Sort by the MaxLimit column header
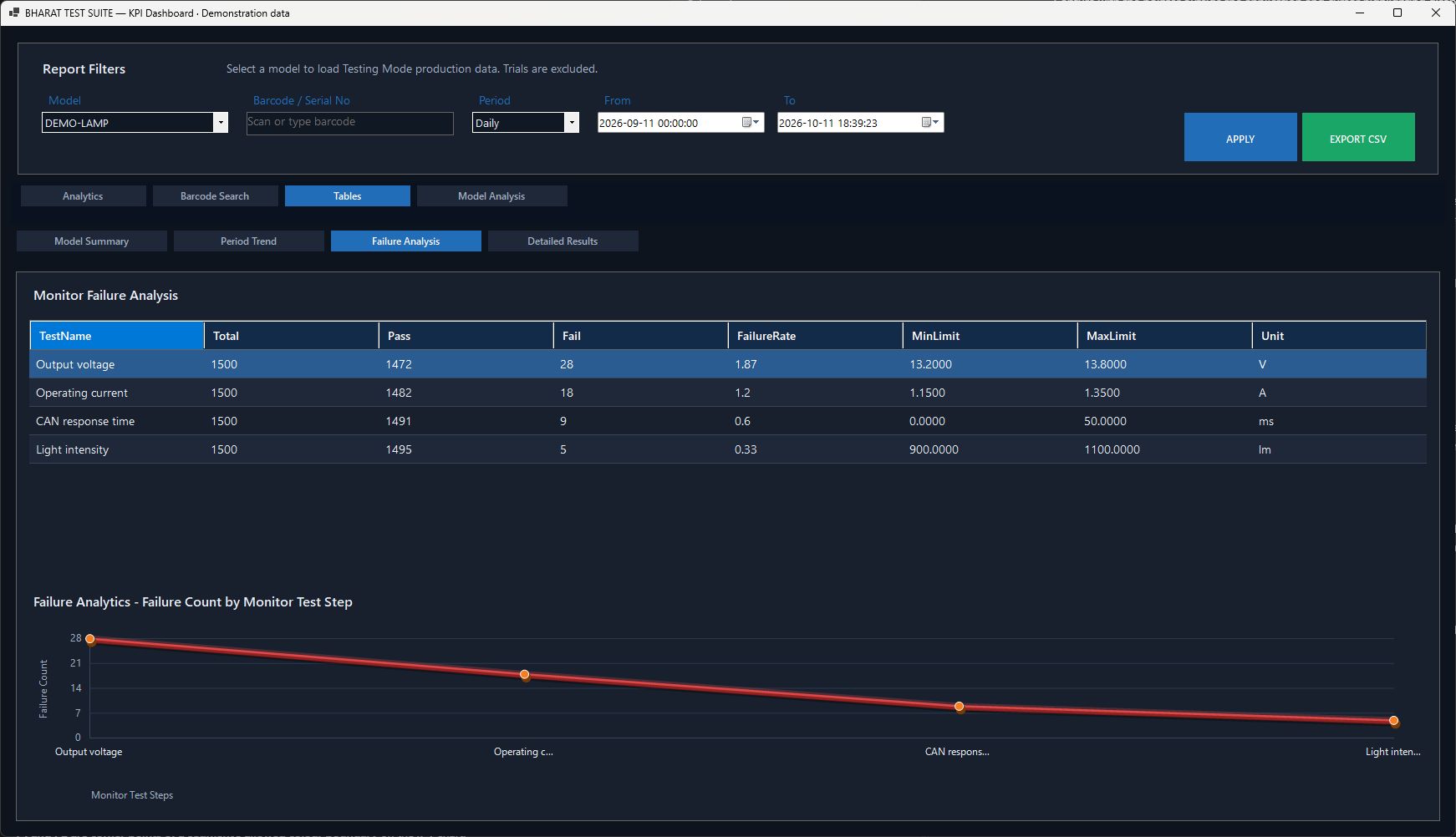The height and width of the screenshot is (837, 1456). (1164, 336)
